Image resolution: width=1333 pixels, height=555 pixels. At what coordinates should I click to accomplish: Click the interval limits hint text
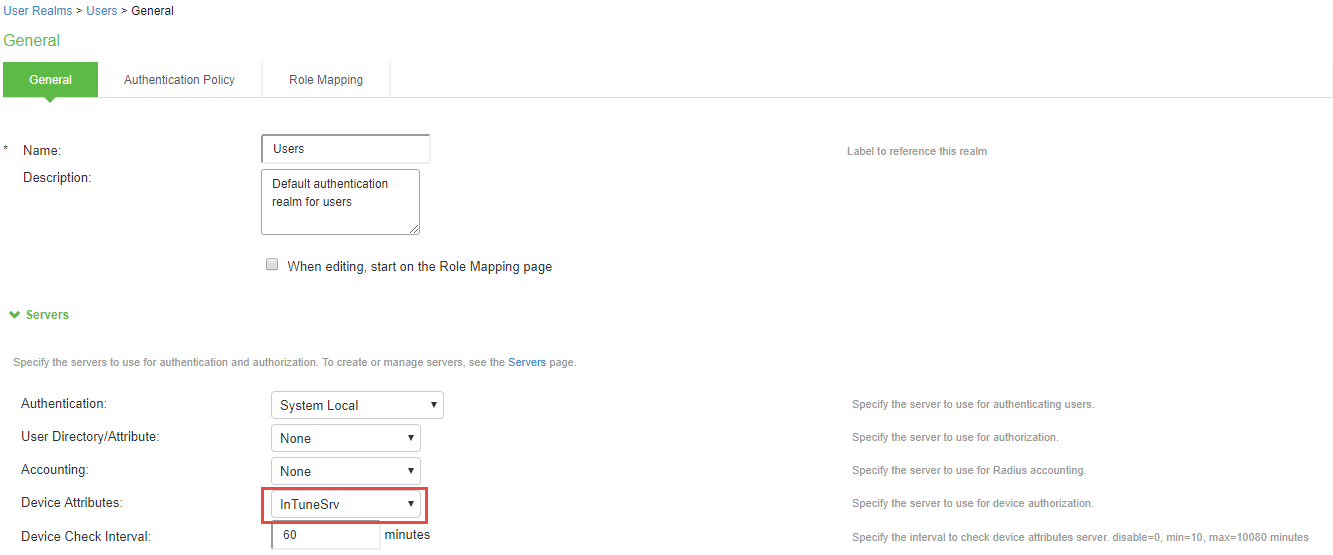coord(1080,537)
